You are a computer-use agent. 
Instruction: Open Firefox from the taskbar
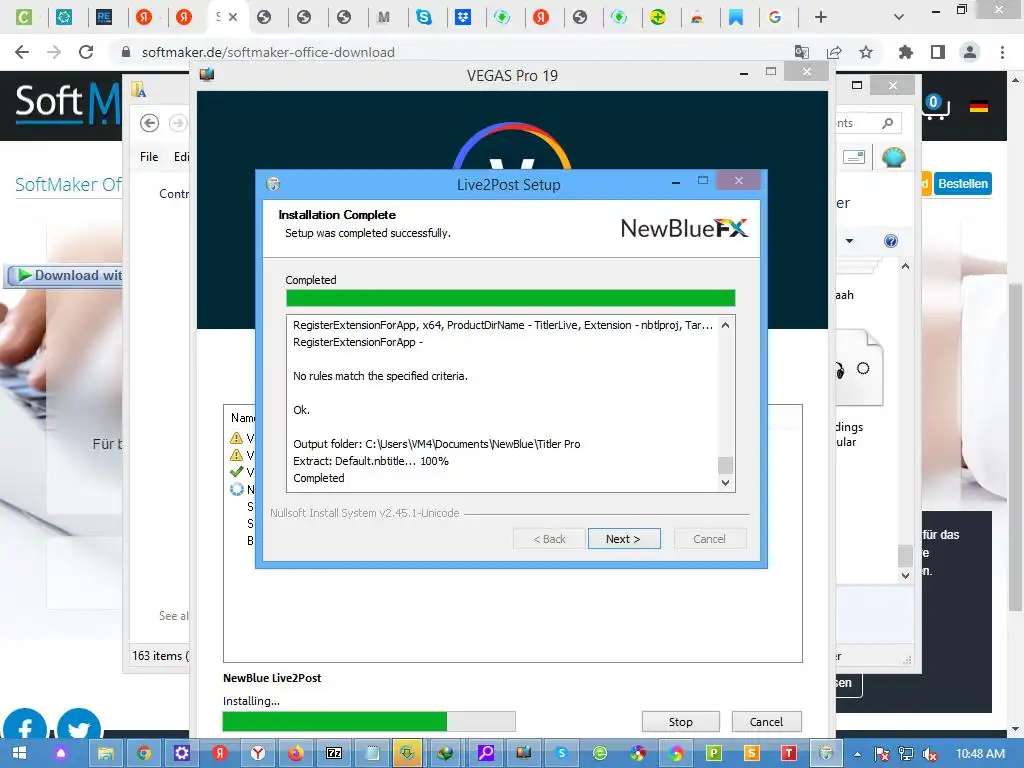click(296, 753)
